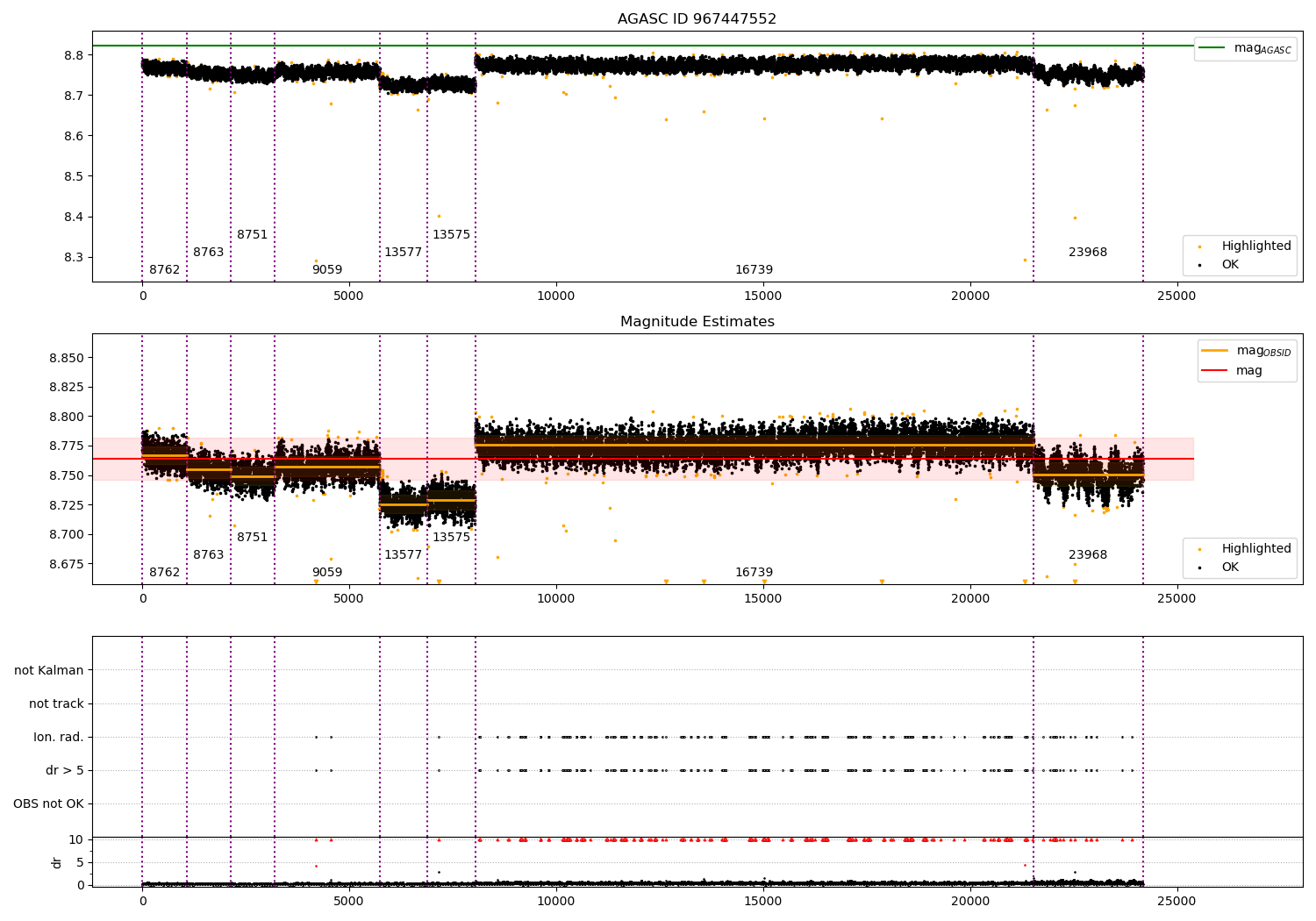Click OBSID label 8762 in the top plot
Viewport: 1316px width, 921px height.
(164, 269)
